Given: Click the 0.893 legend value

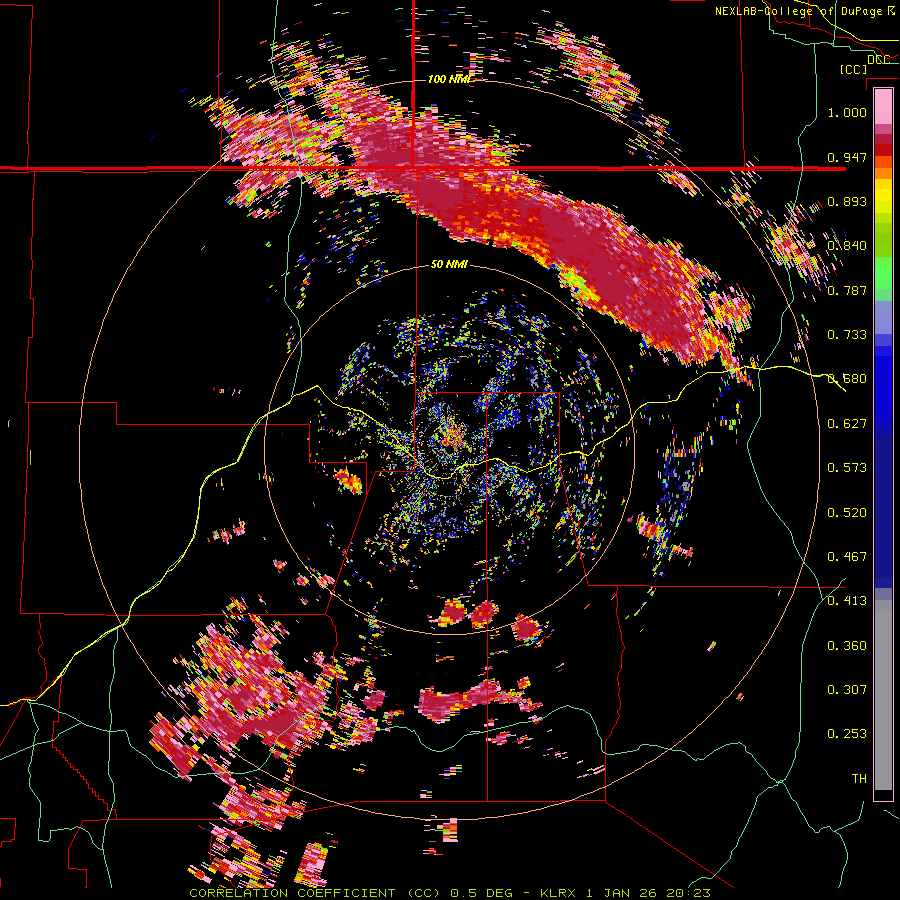Looking at the screenshot, I should pyautogui.click(x=847, y=201).
